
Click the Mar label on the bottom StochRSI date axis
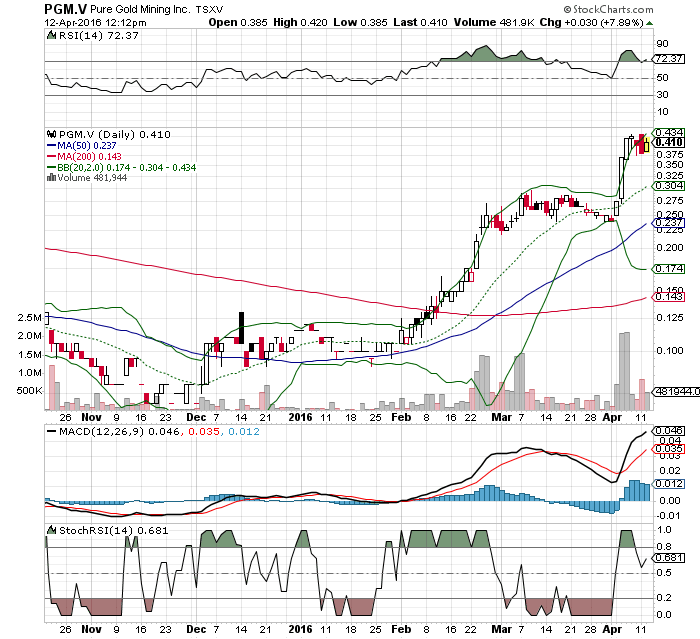click(501, 629)
